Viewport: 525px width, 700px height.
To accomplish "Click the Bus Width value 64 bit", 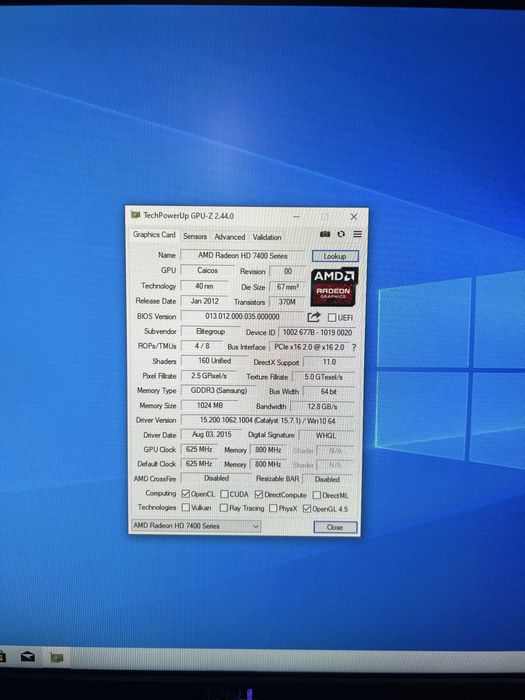I will pos(329,392).
